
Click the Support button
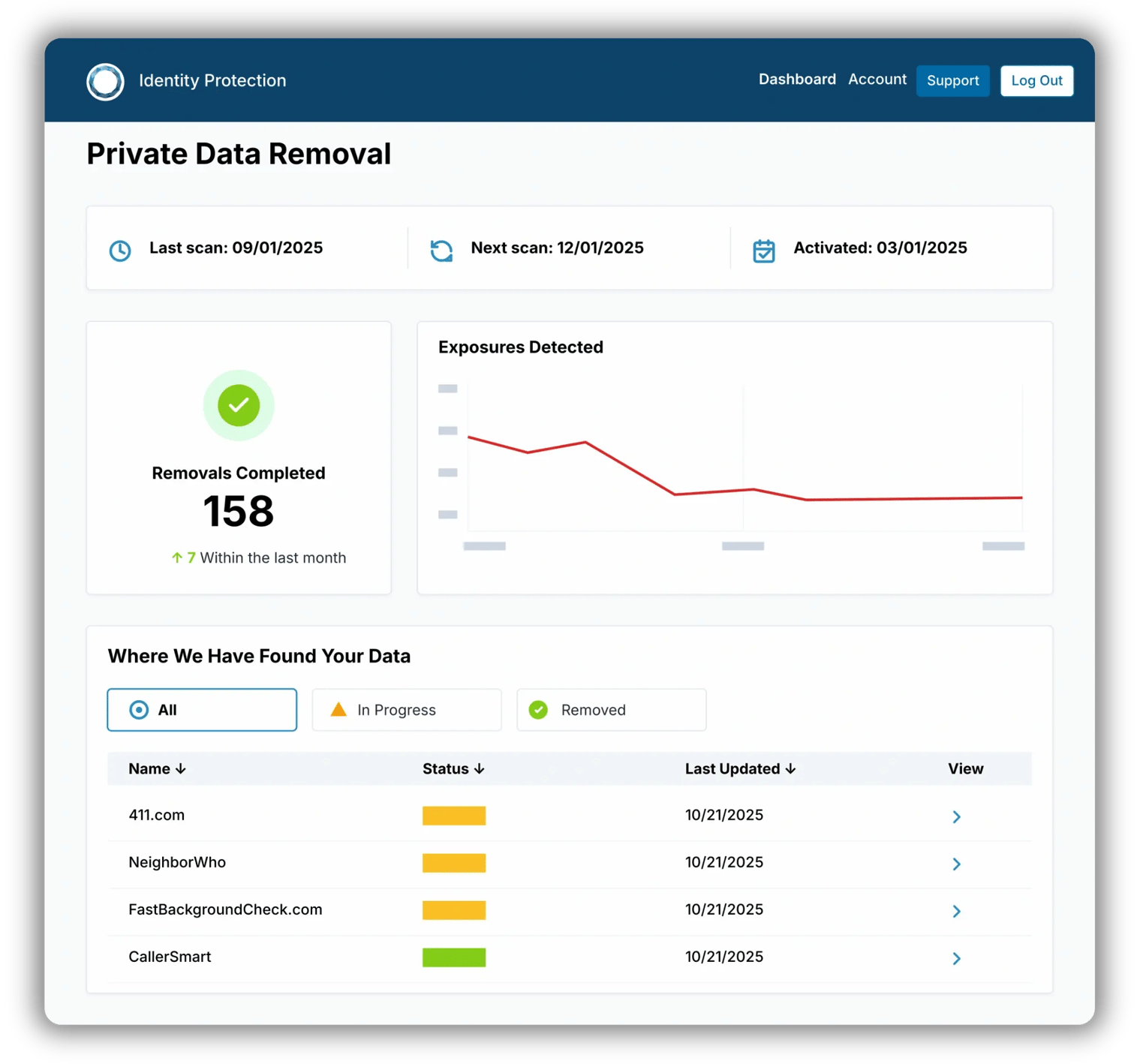(953, 80)
